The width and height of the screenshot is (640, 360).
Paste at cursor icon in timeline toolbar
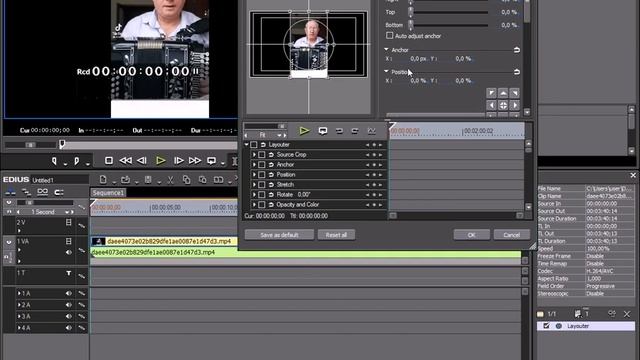tap(202, 180)
